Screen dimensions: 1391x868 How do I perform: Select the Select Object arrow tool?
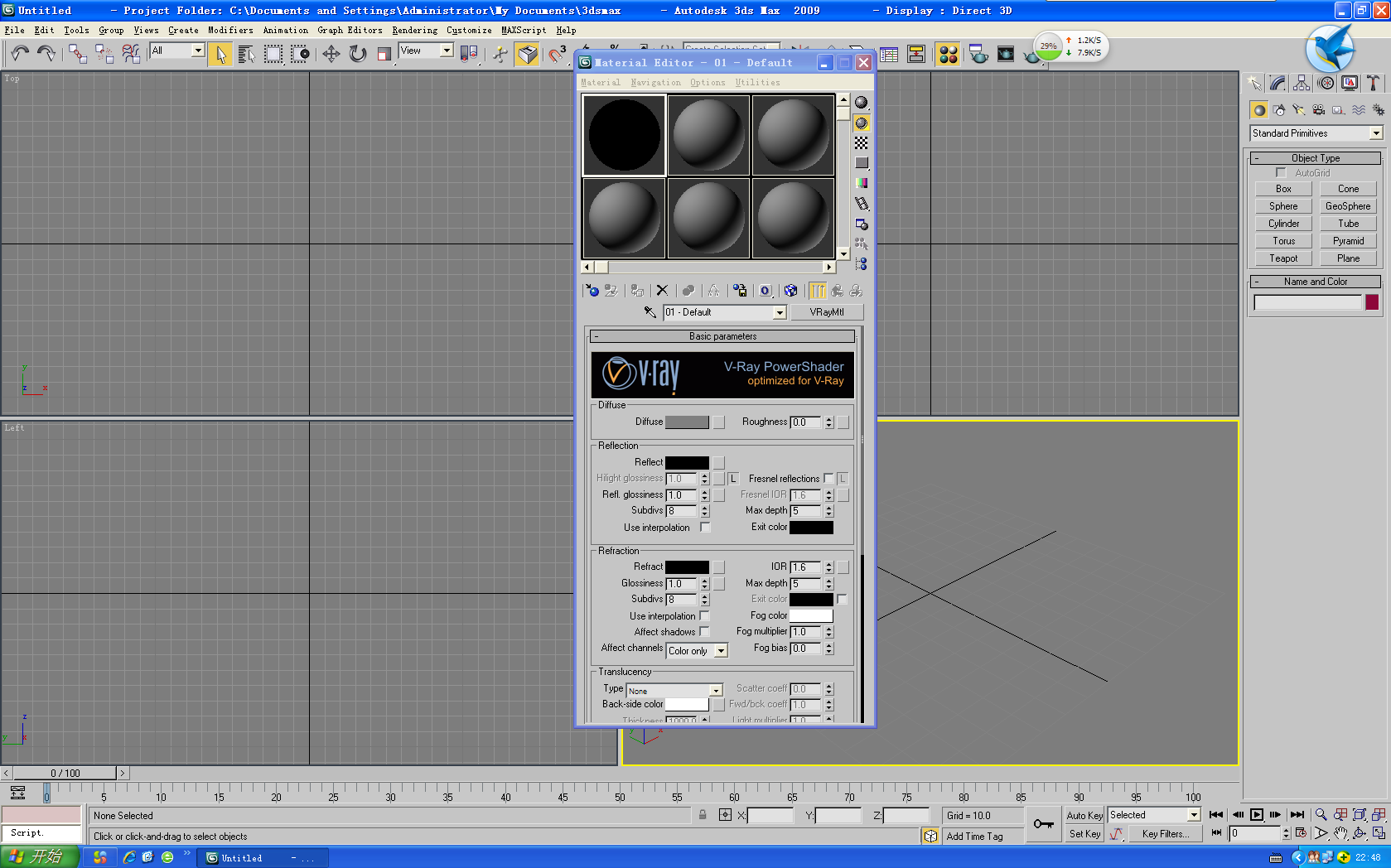[220, 54]
